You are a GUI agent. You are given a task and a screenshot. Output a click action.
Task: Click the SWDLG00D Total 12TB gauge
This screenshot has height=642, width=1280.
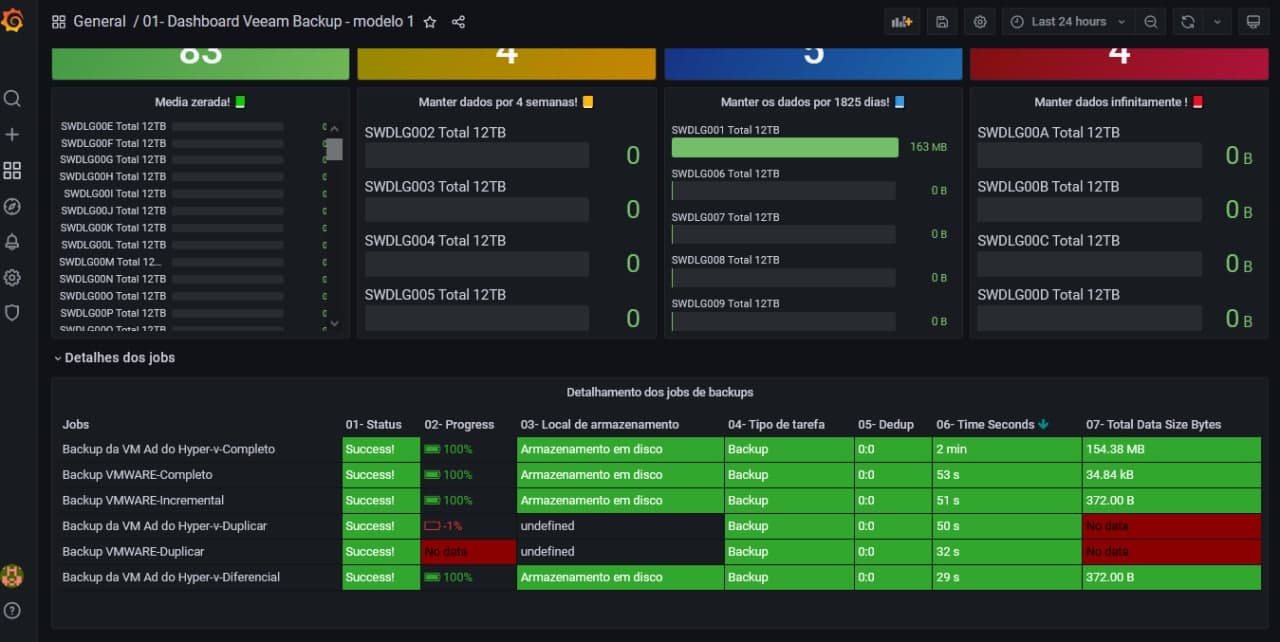point(1089,318)
